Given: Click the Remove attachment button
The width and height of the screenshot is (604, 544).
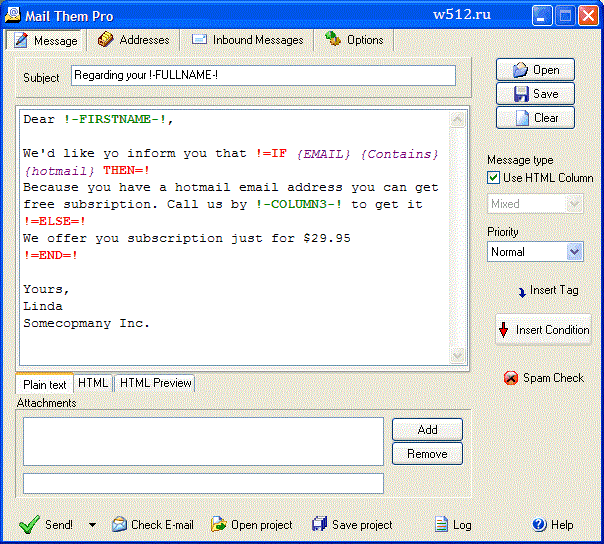Looking at the screenshot, I should point(427,453).
